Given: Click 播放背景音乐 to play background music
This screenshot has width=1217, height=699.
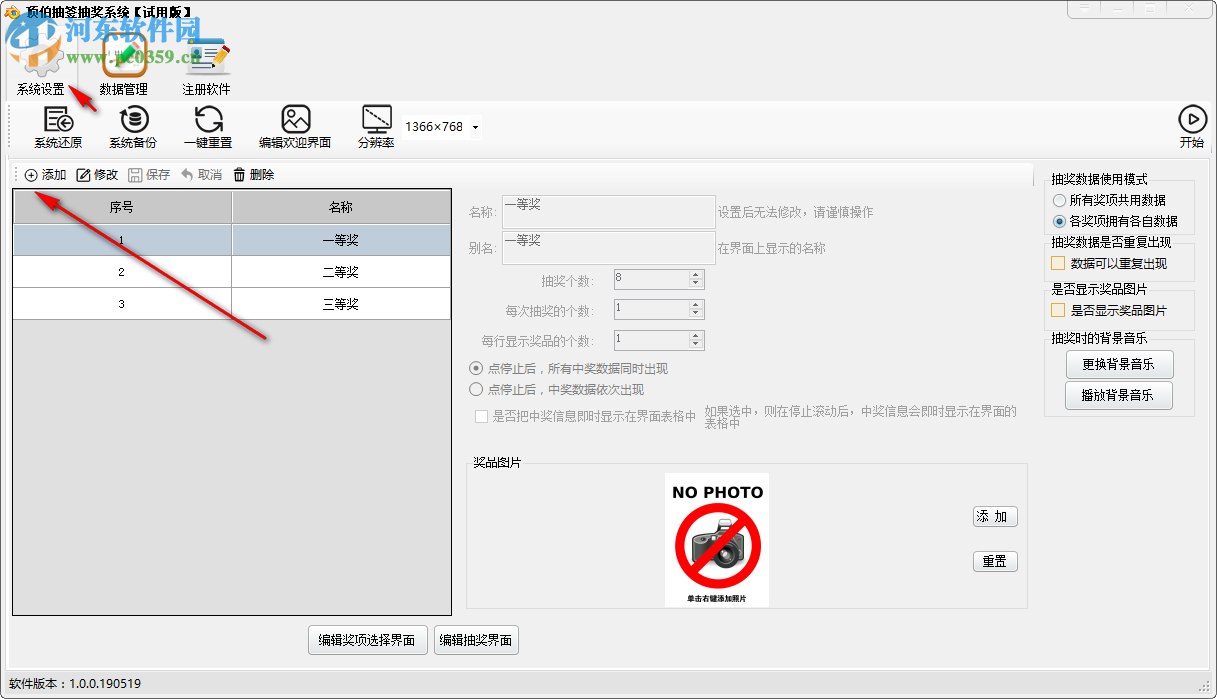Looking at the screenshot, I should [1119, 395].
